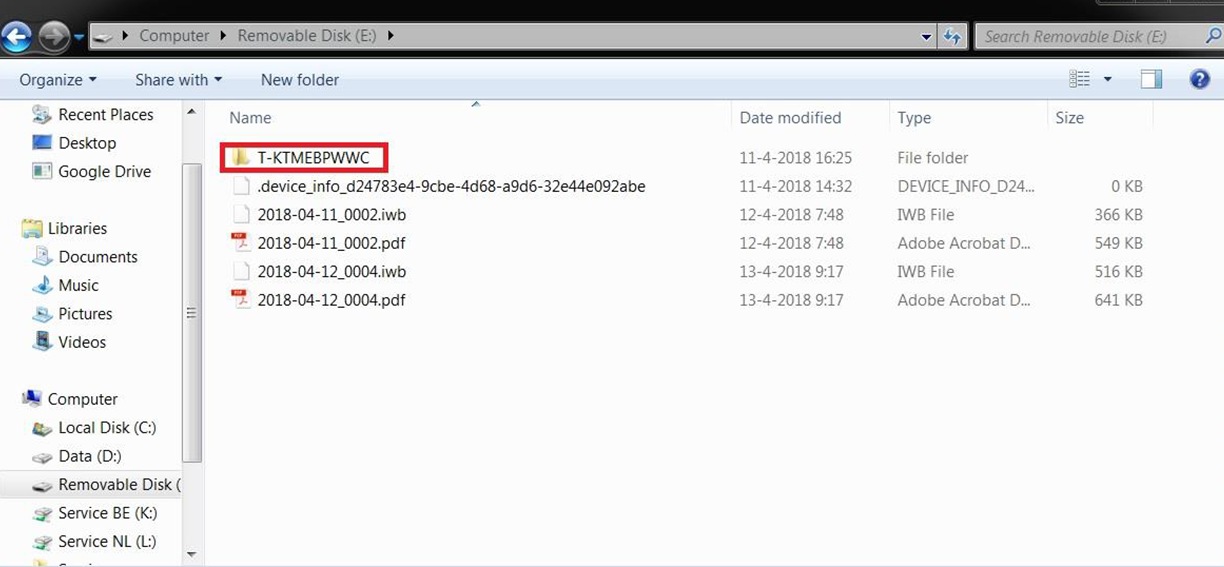Click date 11-4-2018 16:25 of T-KTMEBPWWC
1224x567 pixels.
click(795, 158)
